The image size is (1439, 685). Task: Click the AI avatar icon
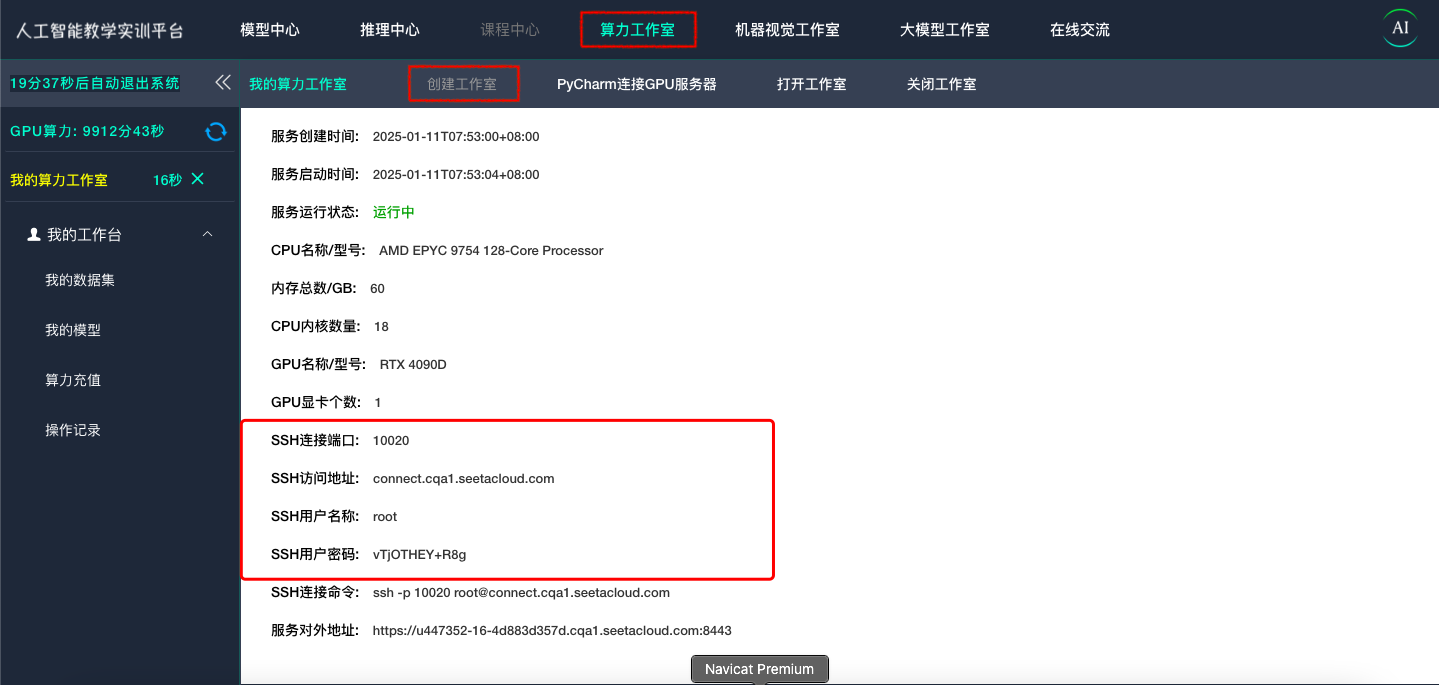(1400, 28)
